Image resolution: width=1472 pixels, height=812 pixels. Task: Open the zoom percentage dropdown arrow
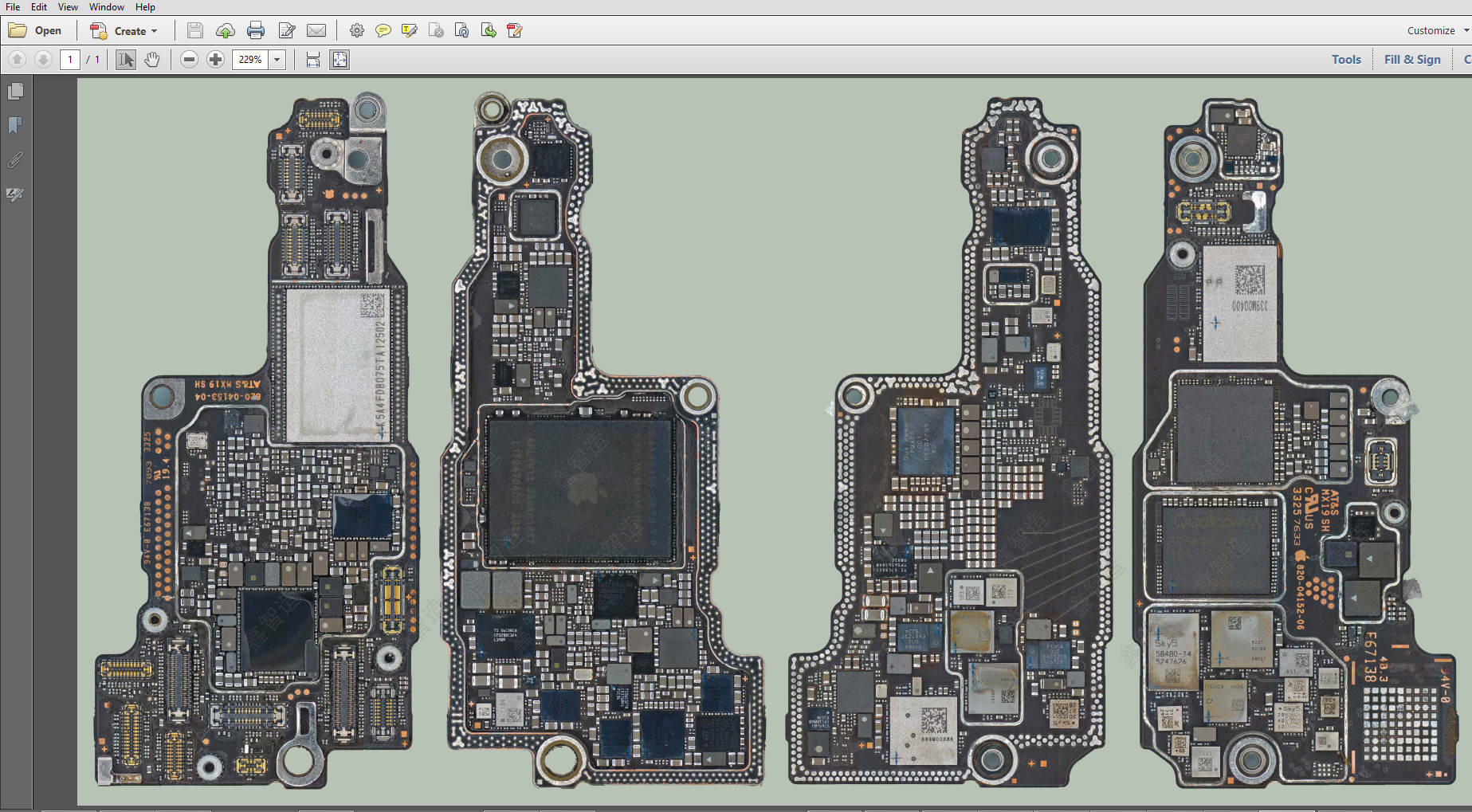pos(277,60)
